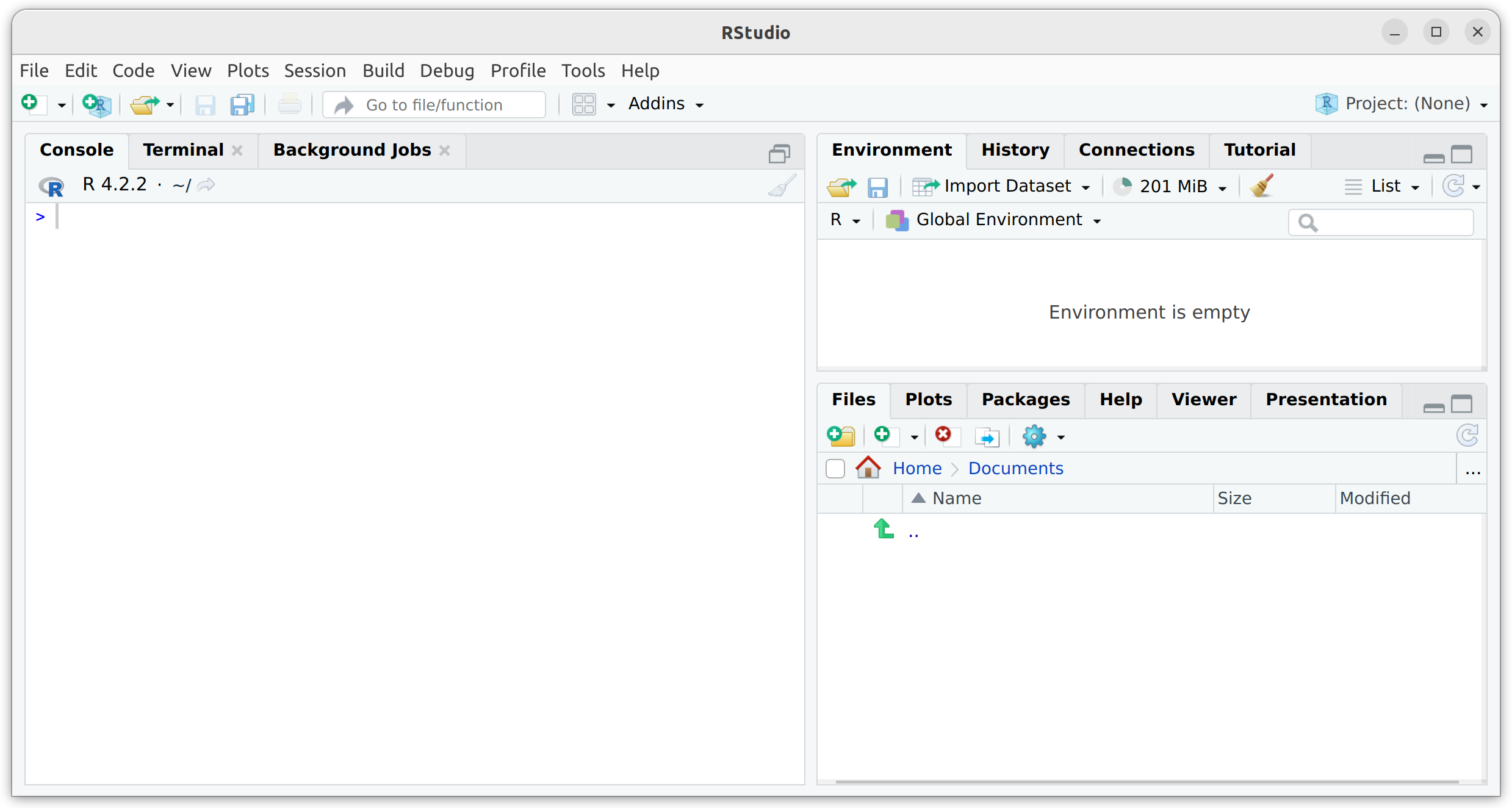1512x808 pixels.
Task: Switch to the Background Jobs tab
Action: 352,150
